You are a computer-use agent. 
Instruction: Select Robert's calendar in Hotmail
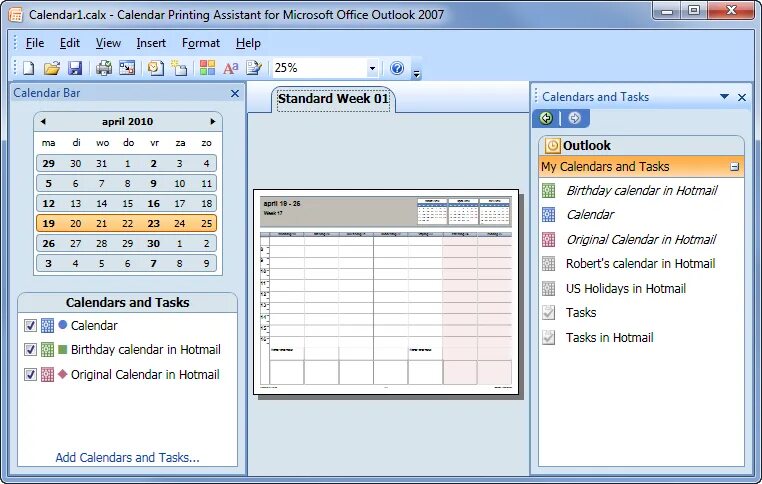click(x=641, y=264)
